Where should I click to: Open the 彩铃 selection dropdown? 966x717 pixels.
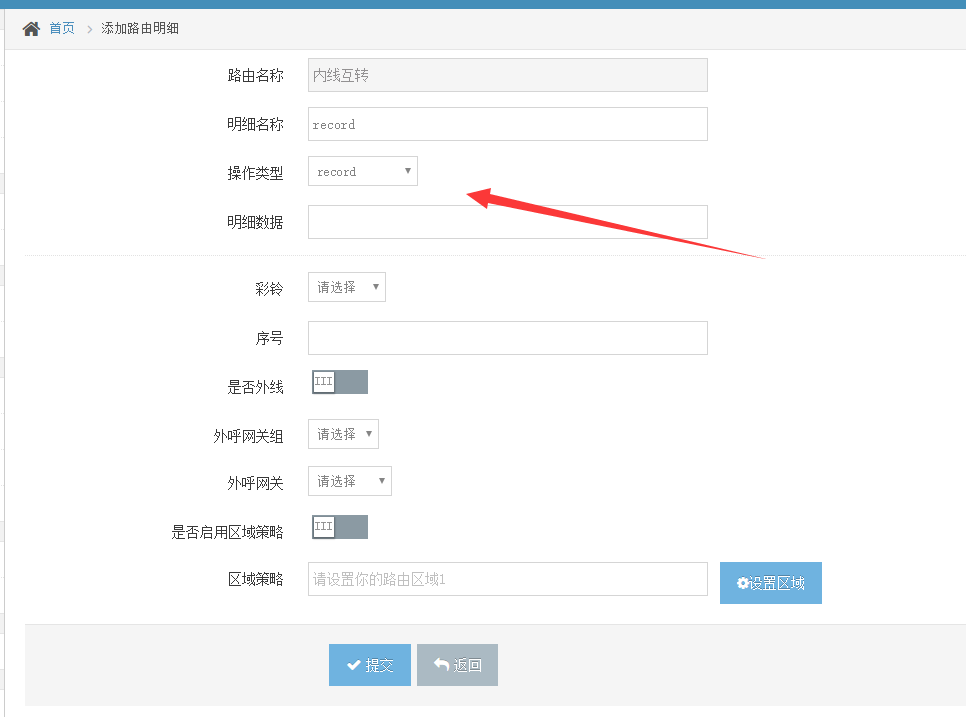tap(346, 287)
